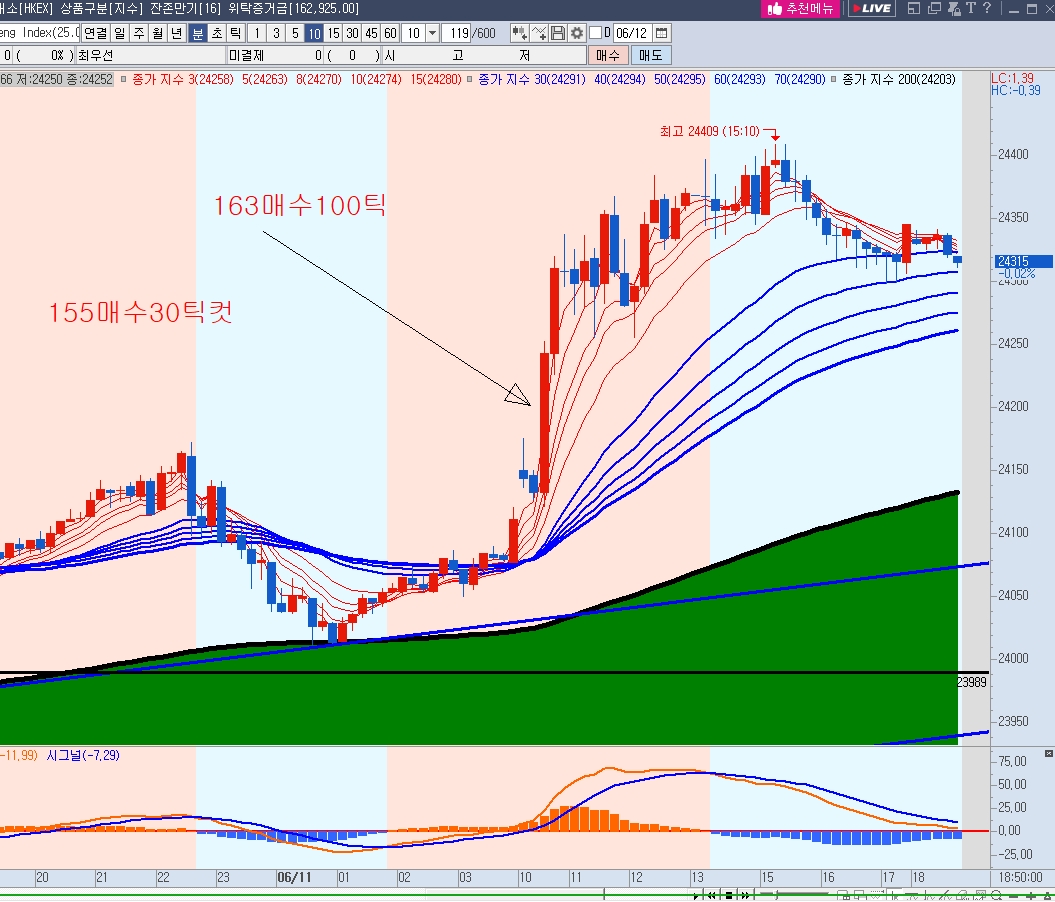This screenshot has width=1055, height=902.
Task: Click the 23989 horizontal line label
Action: pos(972,682)
